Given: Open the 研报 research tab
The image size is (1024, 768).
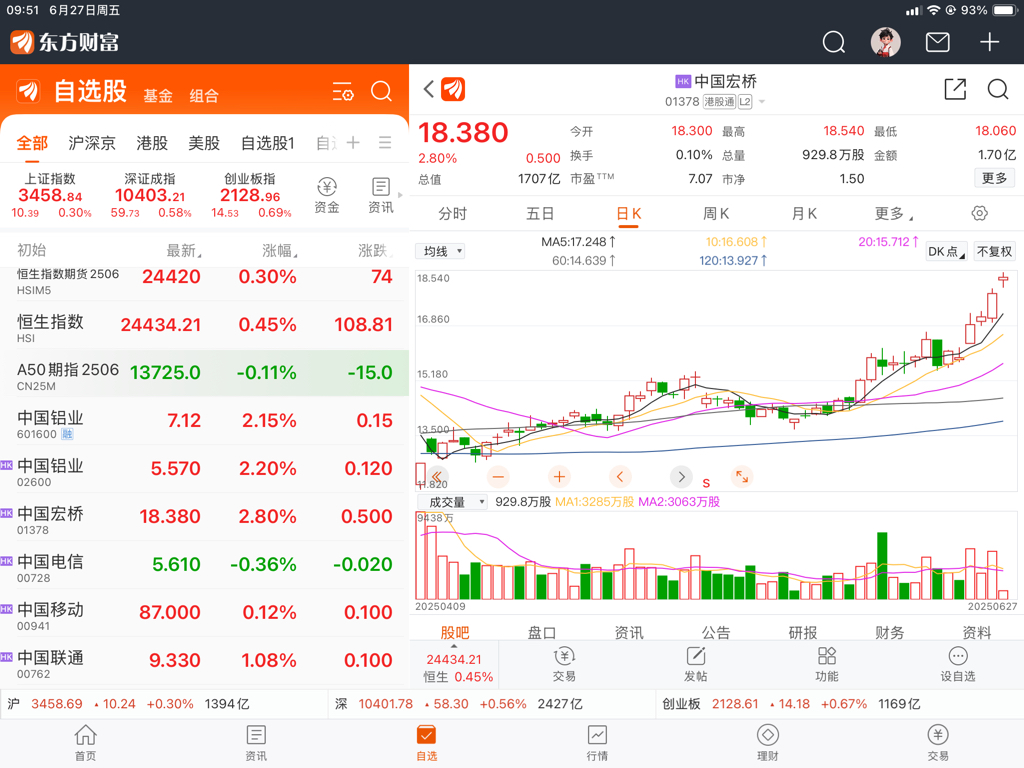Looking at the screenshot, I should point(803,632).
